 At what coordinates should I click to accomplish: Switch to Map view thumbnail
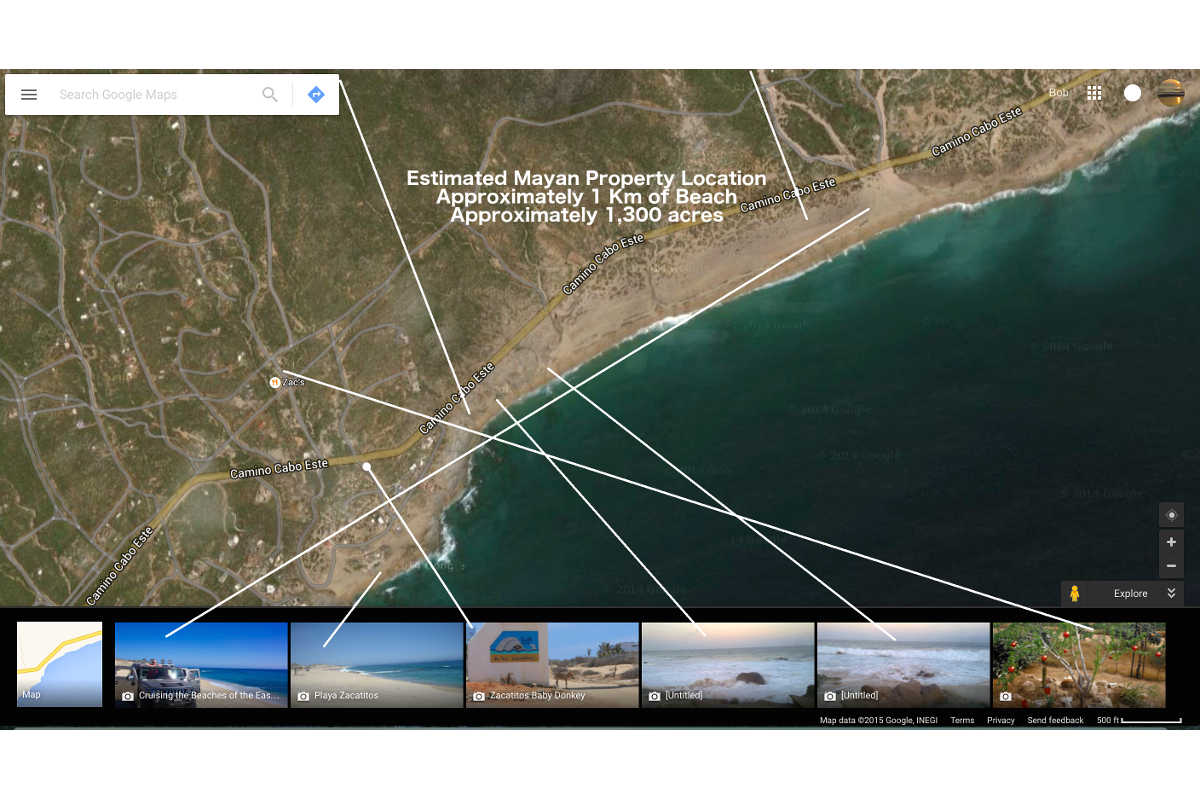coord(60,664)
